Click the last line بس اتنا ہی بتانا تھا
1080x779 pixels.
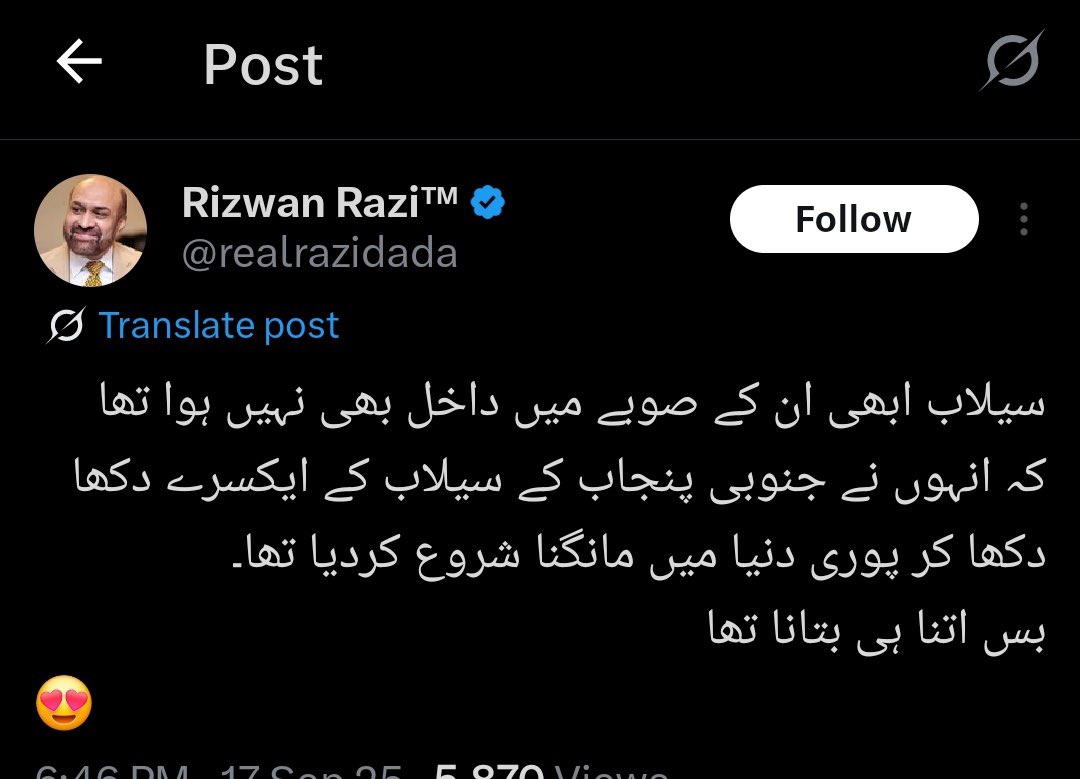click(877, 630)
